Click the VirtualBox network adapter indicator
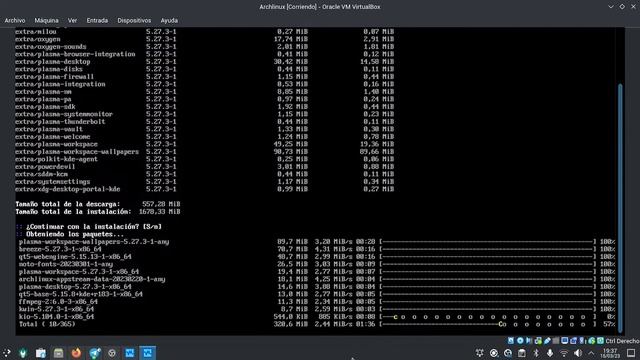The width and height of the screenshot is (640, 360). tap(538, 340)
